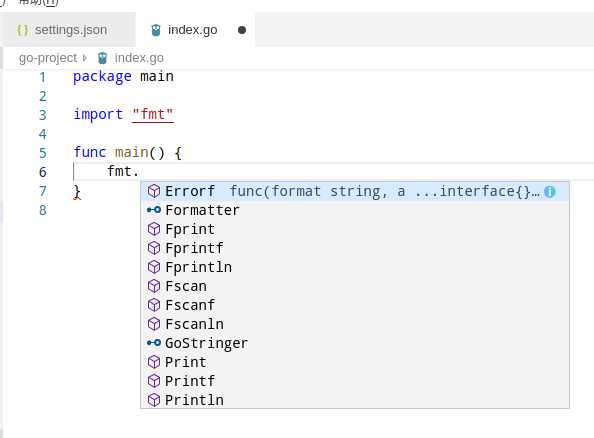Select the Fscan suggestion
Viewport: 594px width, 438px height.
coord(355,286)
